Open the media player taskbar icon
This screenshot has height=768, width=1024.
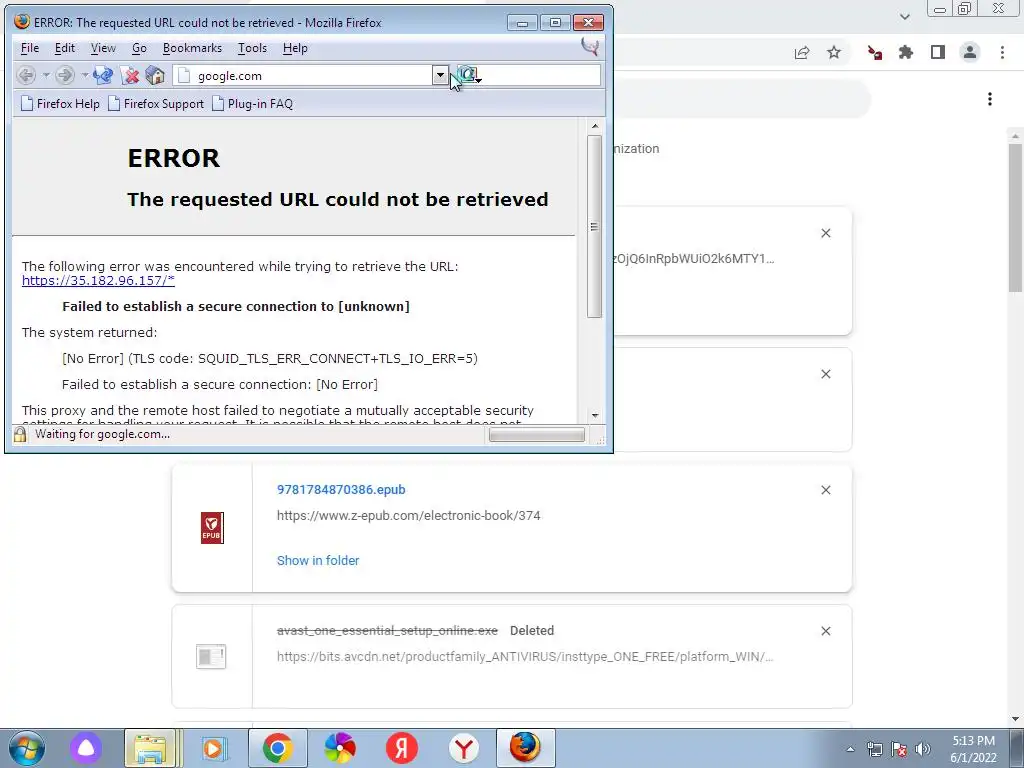[213, 748]
